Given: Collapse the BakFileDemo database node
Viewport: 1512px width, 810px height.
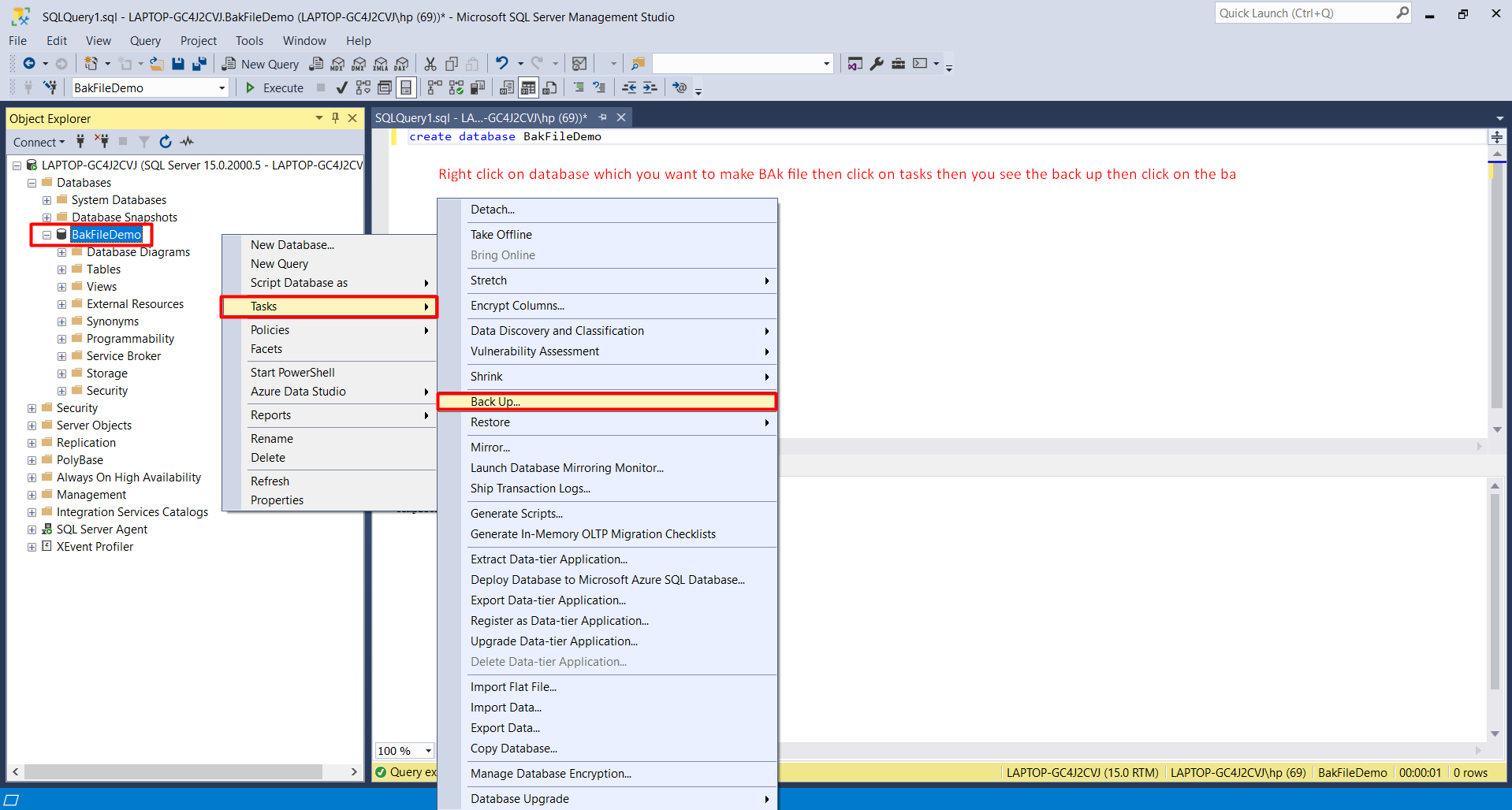Looking at the screenshot, I should pyautogui.click(x=47, y=235).
